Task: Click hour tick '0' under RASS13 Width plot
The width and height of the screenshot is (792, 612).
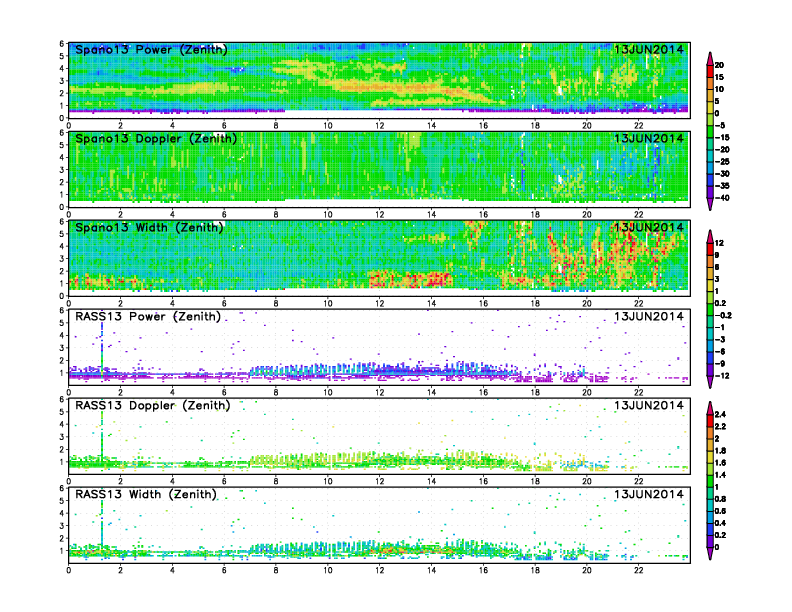Action: [x=69, y=571]
